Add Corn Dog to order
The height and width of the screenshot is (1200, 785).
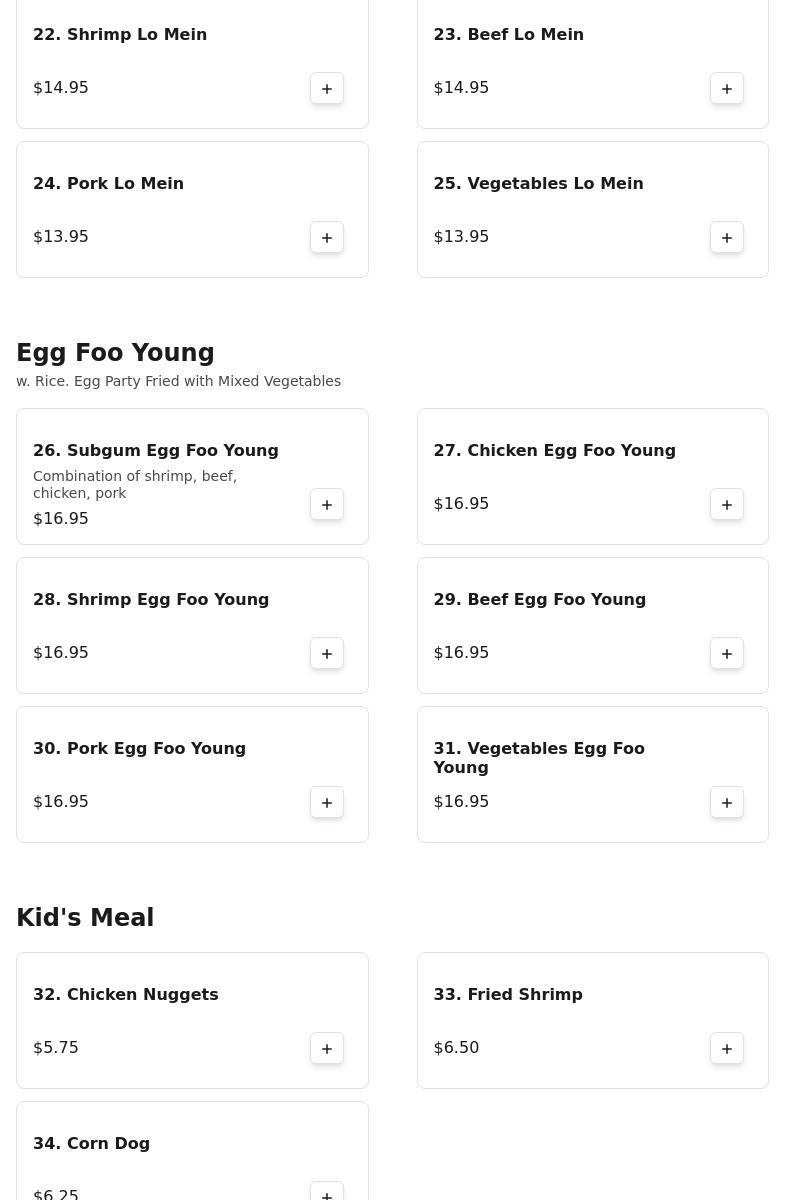pos(327,1192)
